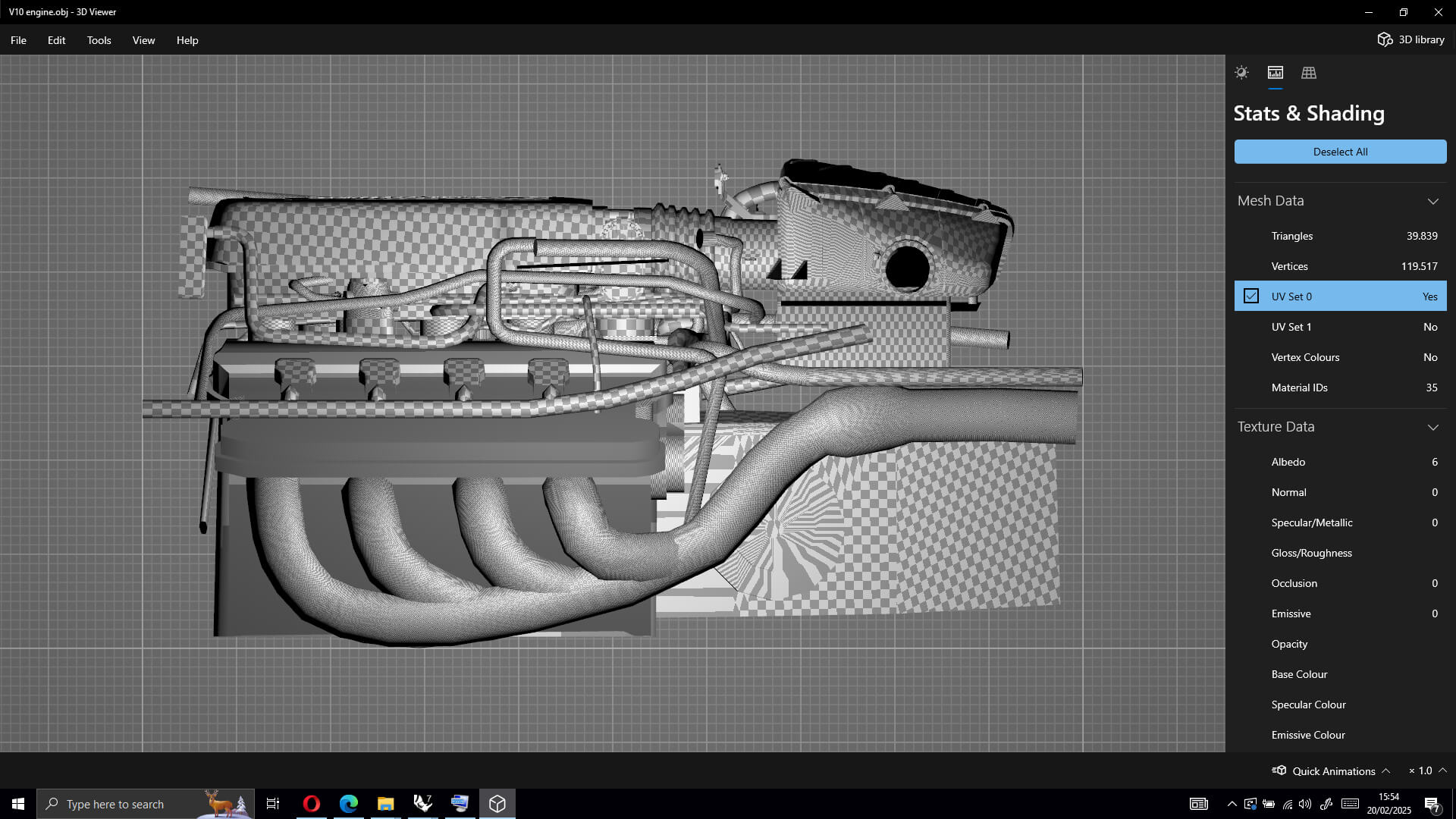Screen dimensions: 1456x819
Task: Open the 3D library
Action: [1411, 39]
